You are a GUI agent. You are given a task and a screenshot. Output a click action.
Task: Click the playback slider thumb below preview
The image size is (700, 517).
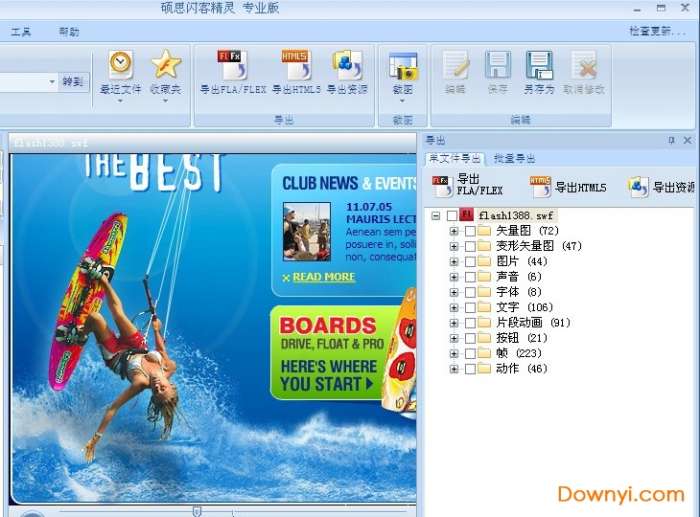[x=196, y=511]
